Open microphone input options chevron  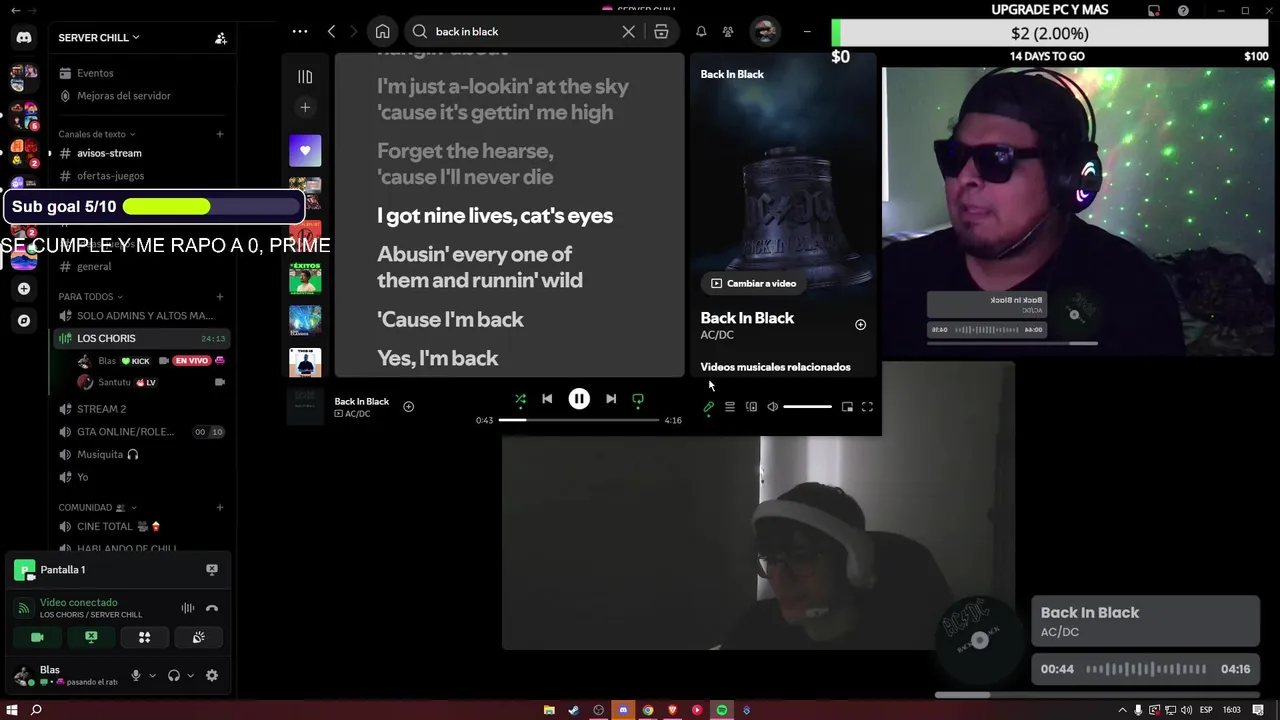pos(152,676)
